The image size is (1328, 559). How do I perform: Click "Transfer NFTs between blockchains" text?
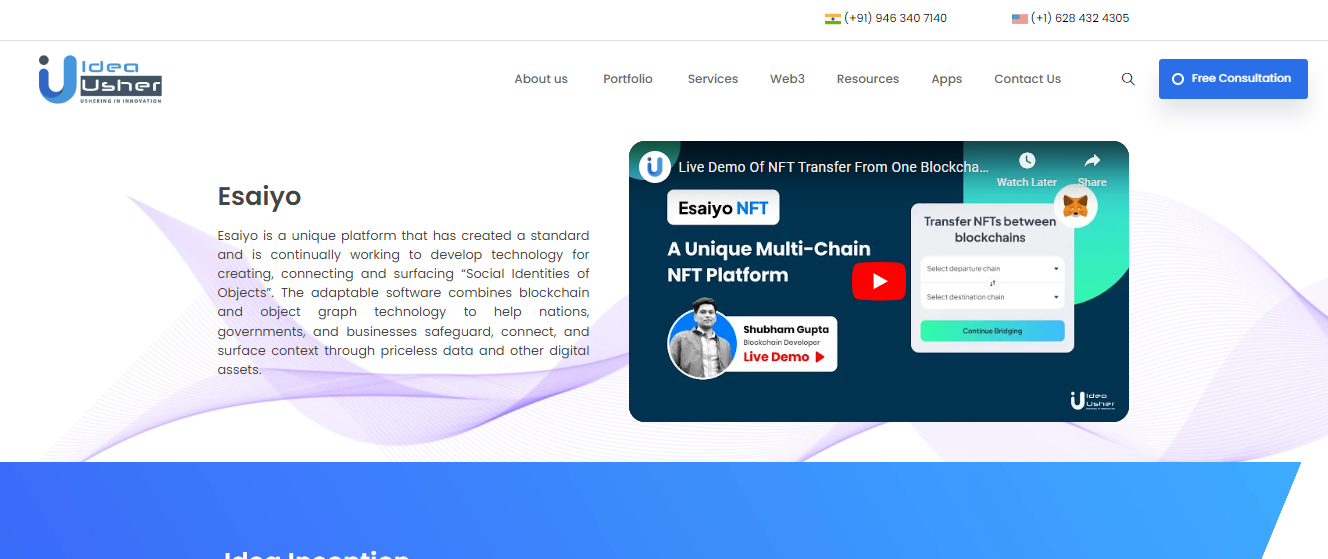click(x=990, y=229)
